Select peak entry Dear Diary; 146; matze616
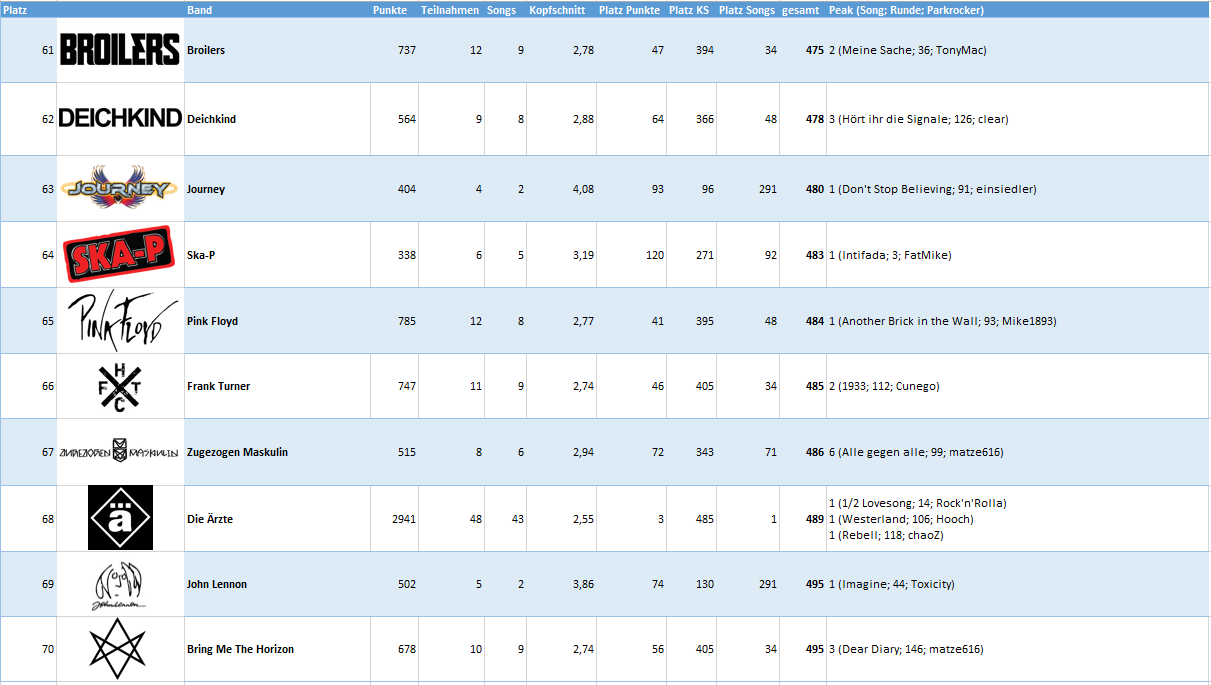 pyautogui.click(x=906, y=649)
